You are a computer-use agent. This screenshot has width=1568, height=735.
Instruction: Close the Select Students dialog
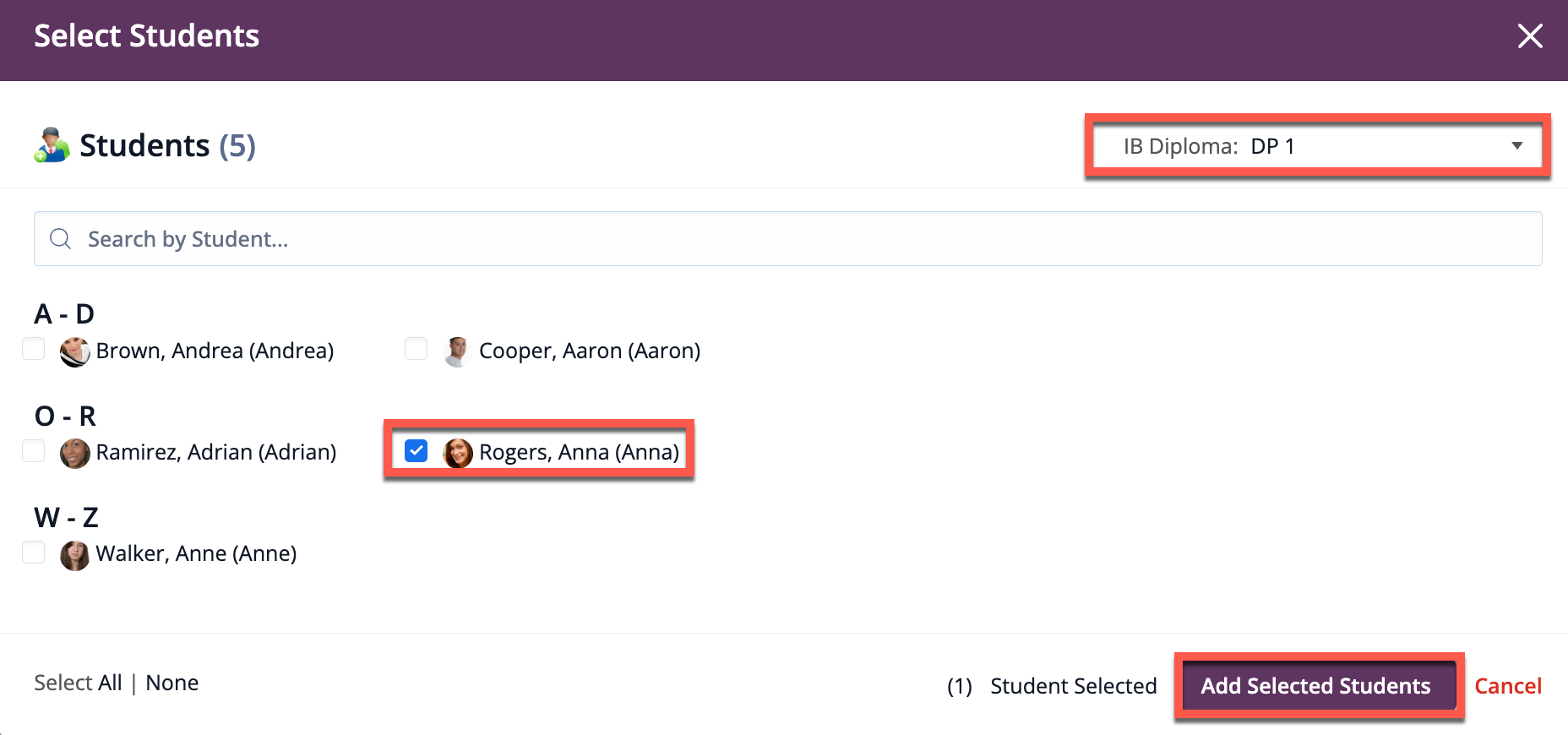pos(1529,36)
